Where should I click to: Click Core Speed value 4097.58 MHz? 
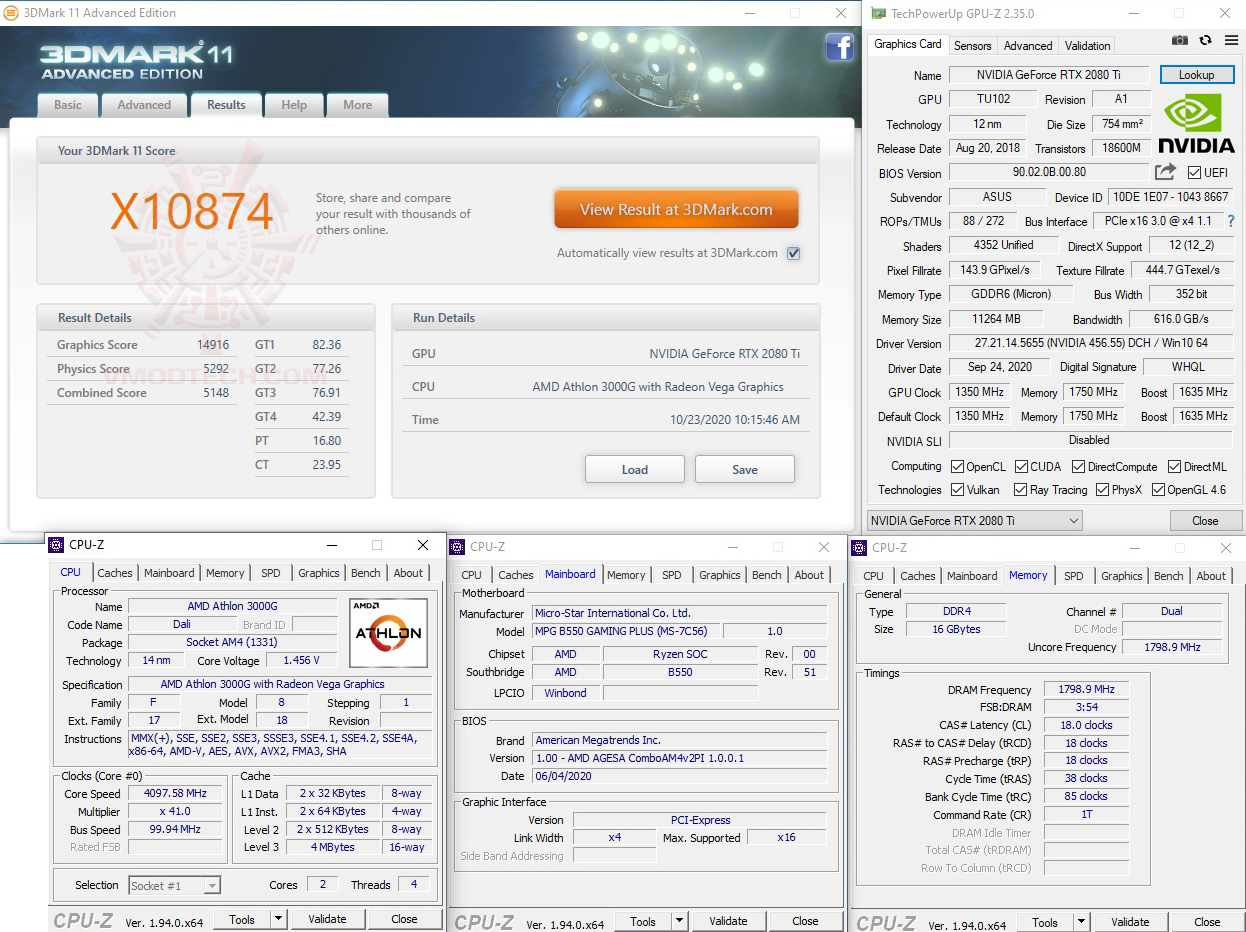click(x=175, y=793)
